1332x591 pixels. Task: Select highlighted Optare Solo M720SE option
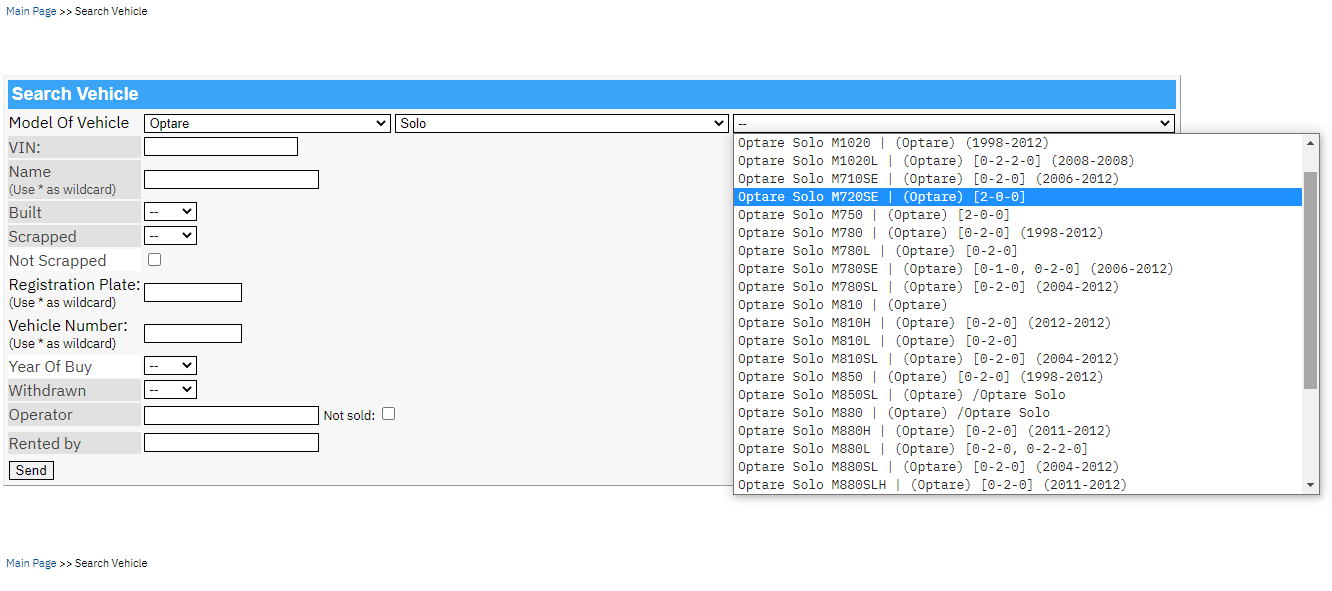(x=1018, y=197)
